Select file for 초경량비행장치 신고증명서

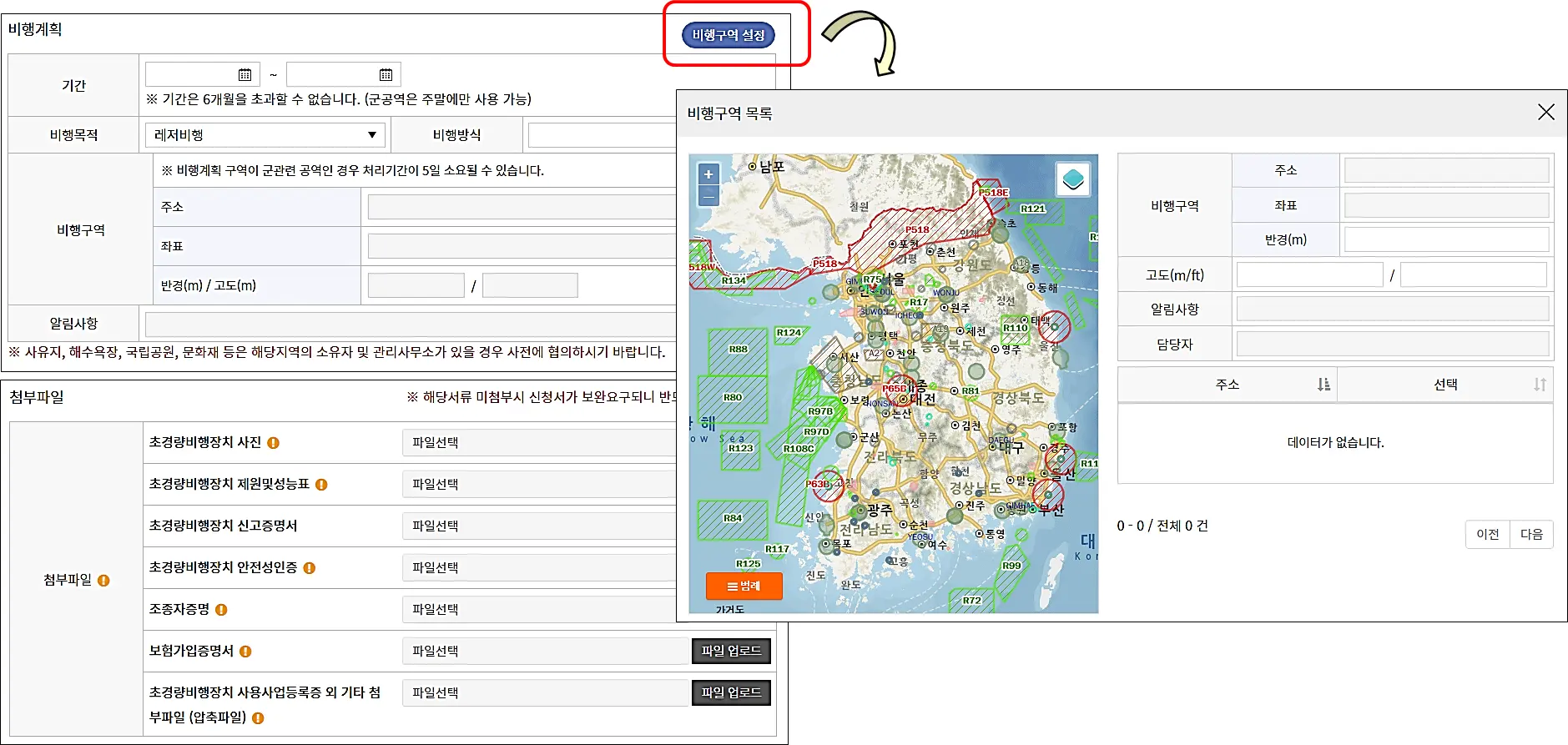pyautogui.click(x=539, y=526)
